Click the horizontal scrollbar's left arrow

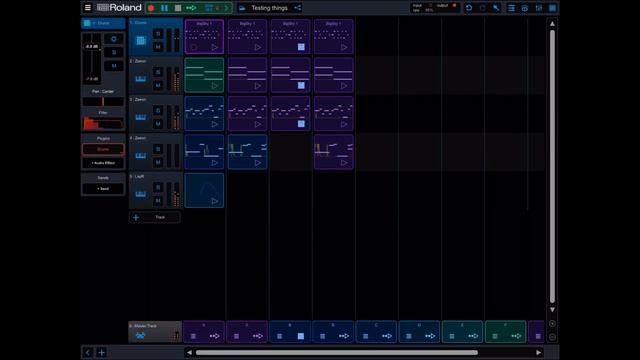pos(189,353)
